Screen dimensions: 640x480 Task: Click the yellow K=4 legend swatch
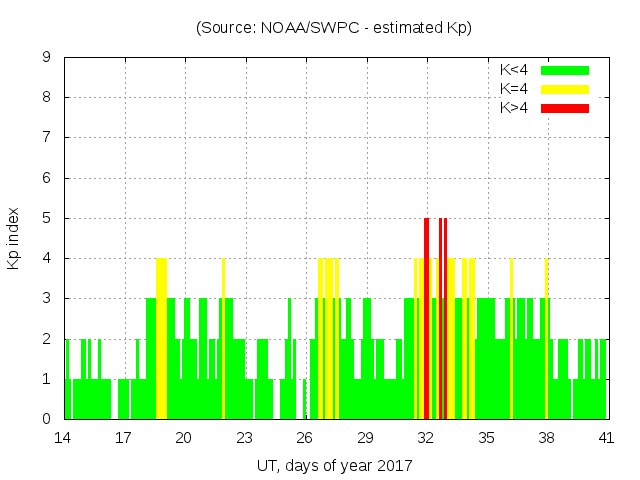tap(565, 89)
